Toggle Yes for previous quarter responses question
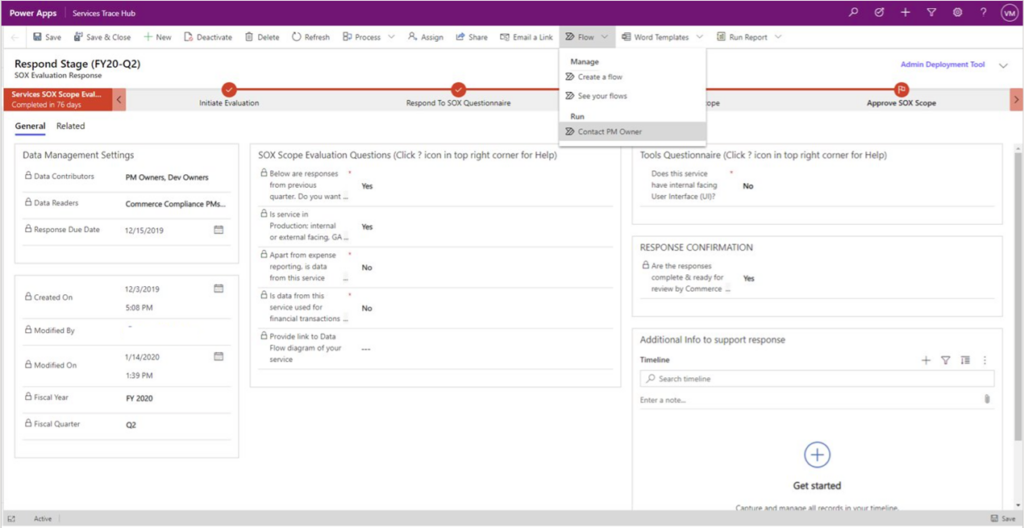This screenshot has height=528, width=1024. click(367, 186)
